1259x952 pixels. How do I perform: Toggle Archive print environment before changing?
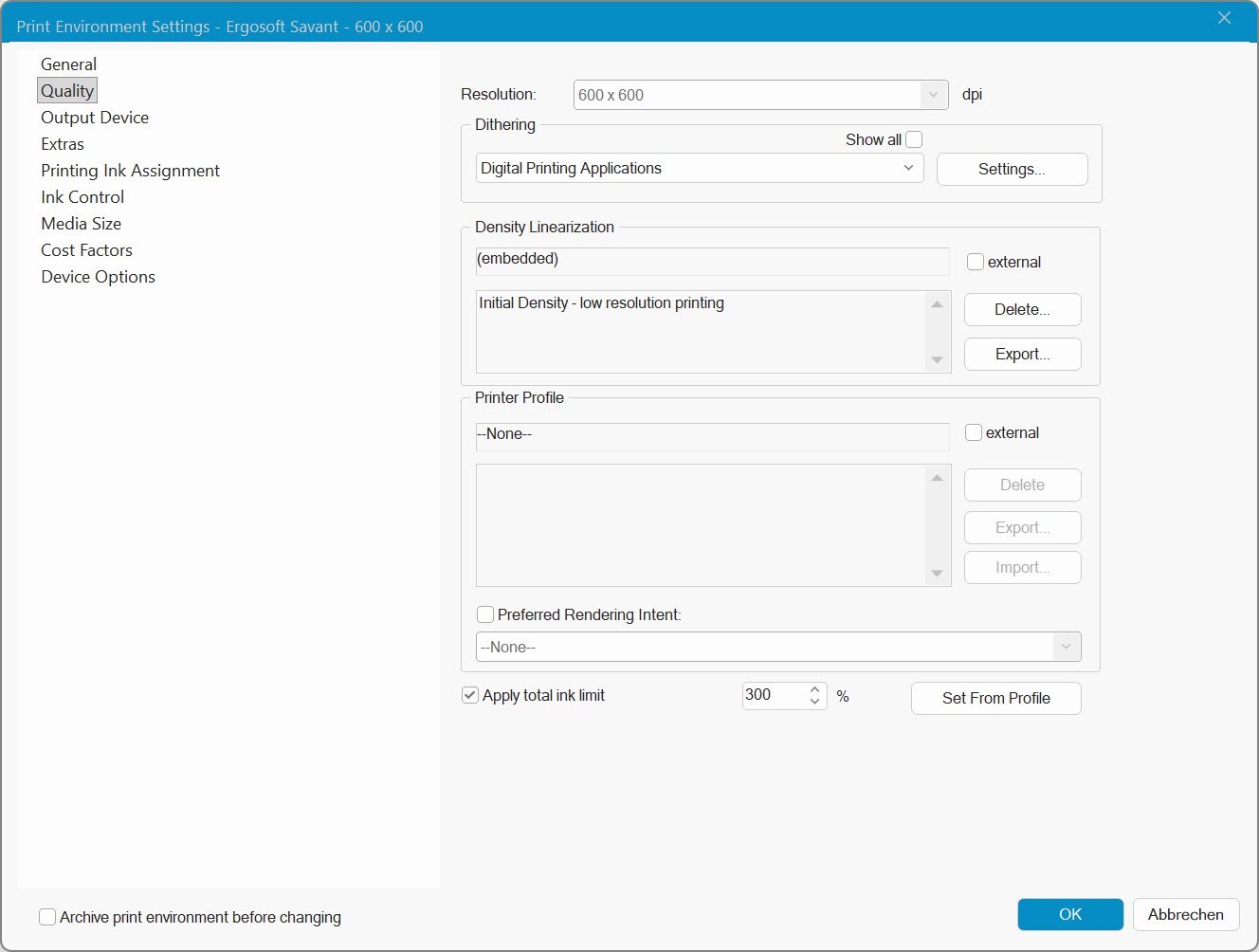tap(47, 917)
